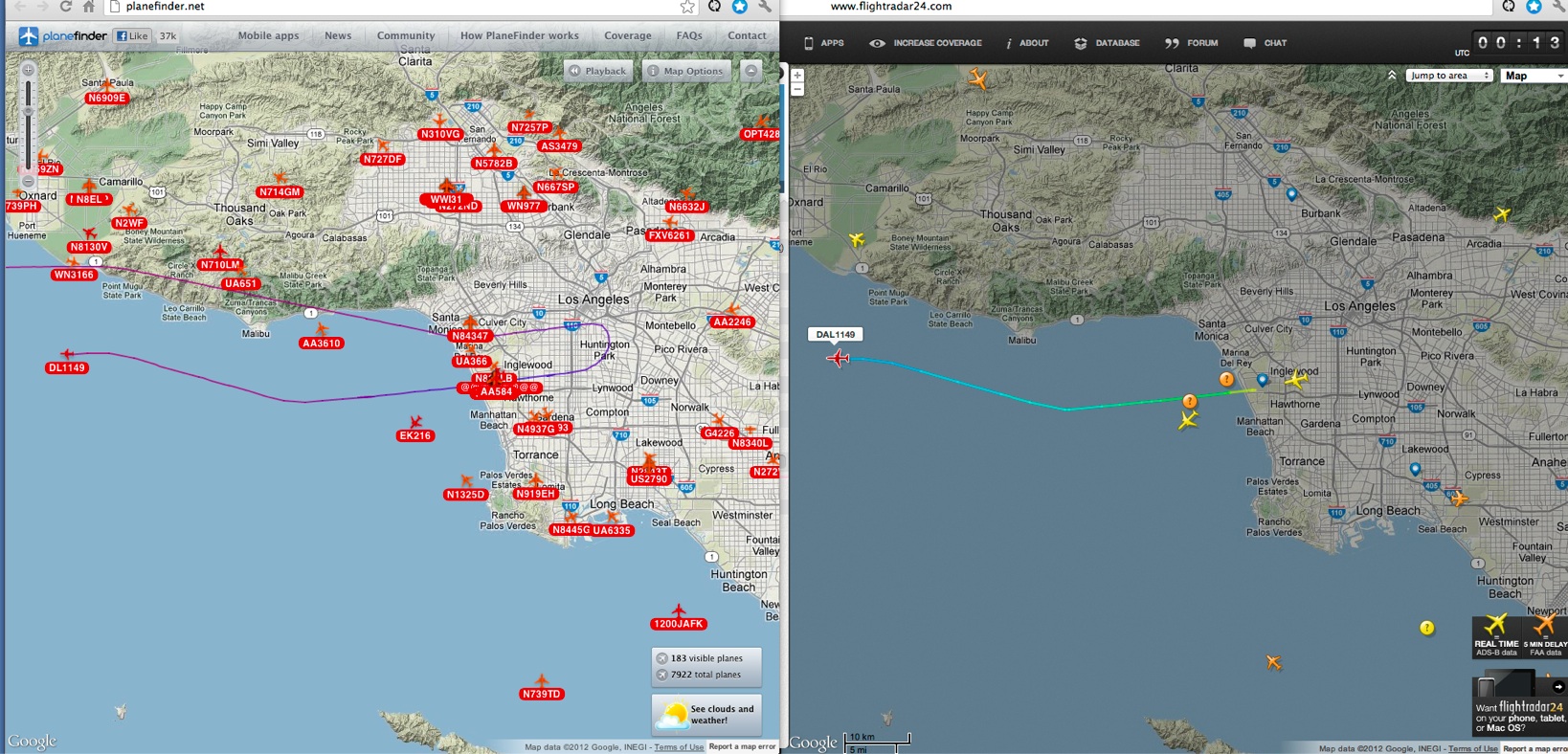
Task: Click the PlaneFinder zoom slider handle
Action: (29, 111)
